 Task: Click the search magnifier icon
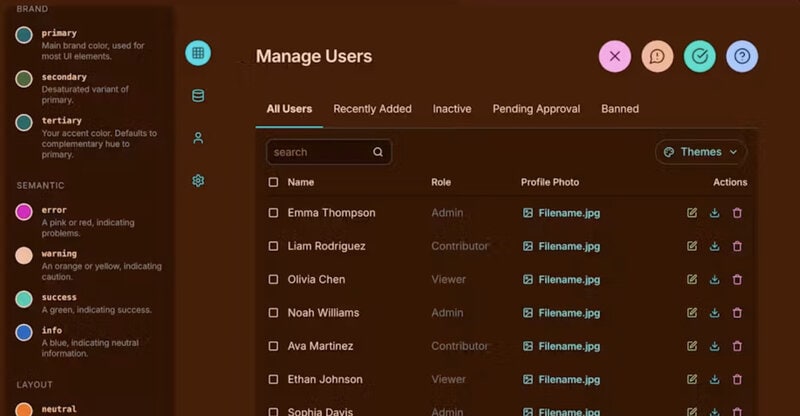[x=378, y=152]
